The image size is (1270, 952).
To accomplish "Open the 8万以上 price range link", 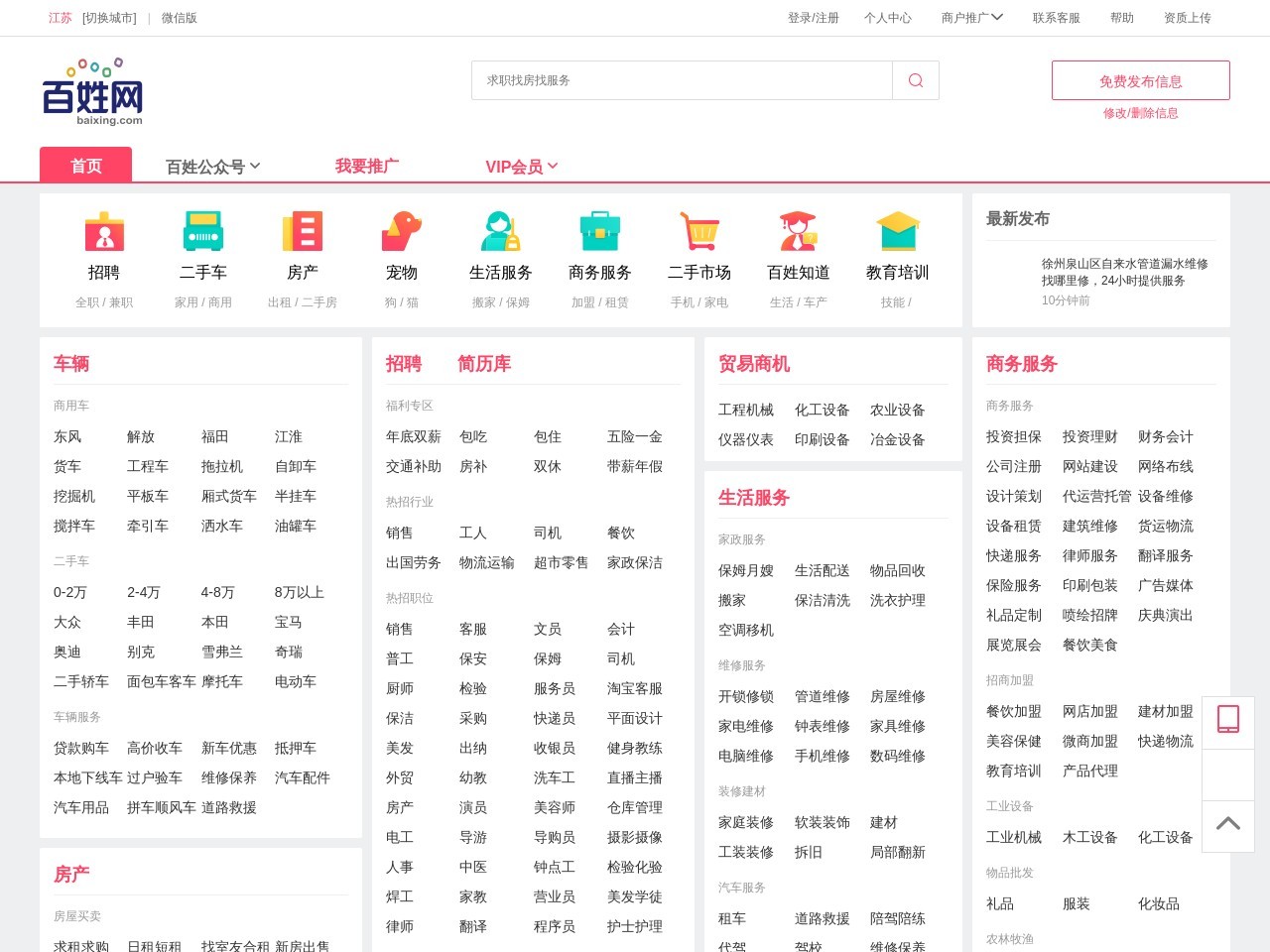I will coord(300,592).
